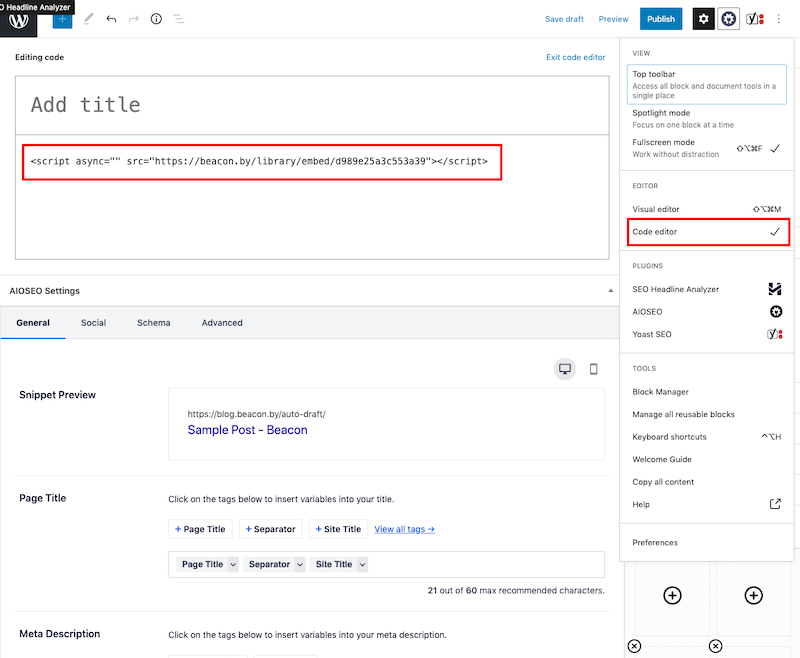Publish the post
Screen dimensions: 800x658
[661, 19]
